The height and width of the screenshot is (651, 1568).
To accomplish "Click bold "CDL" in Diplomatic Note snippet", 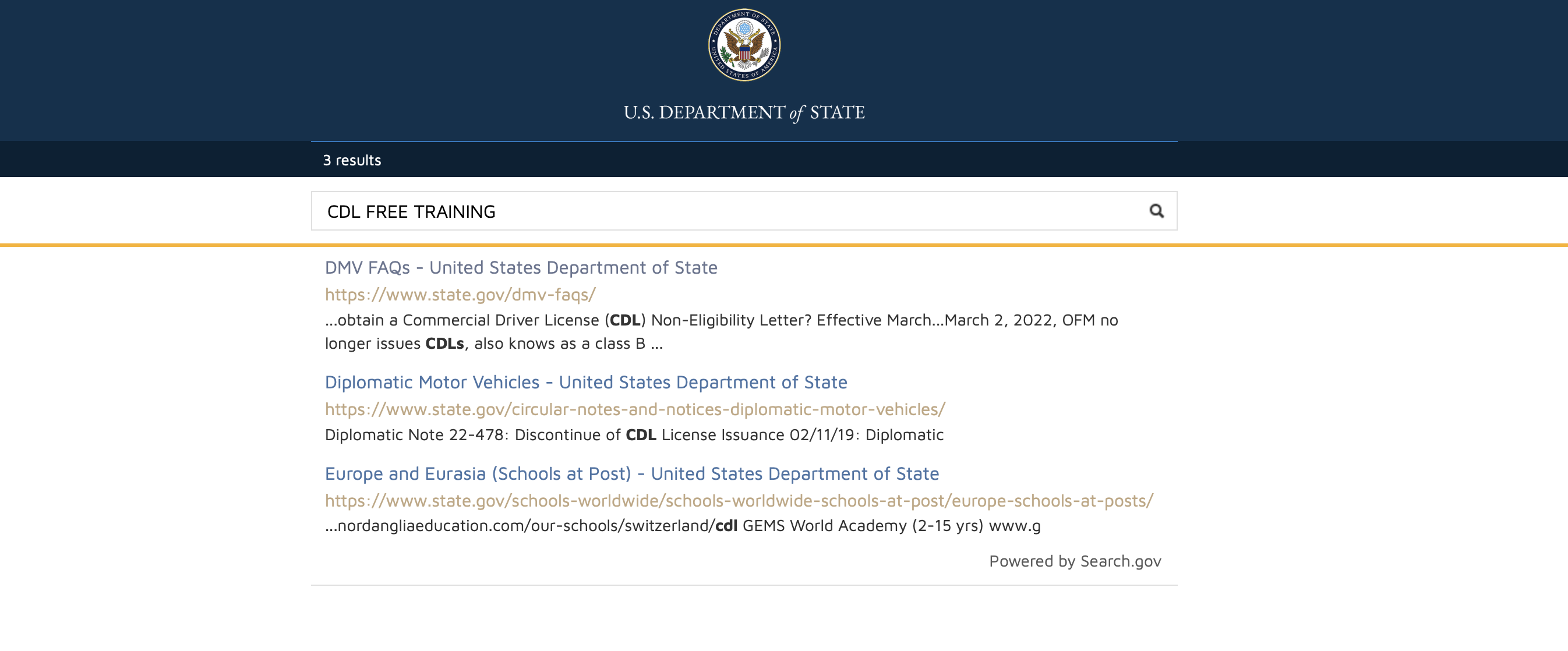I will [x=640, y=435].
